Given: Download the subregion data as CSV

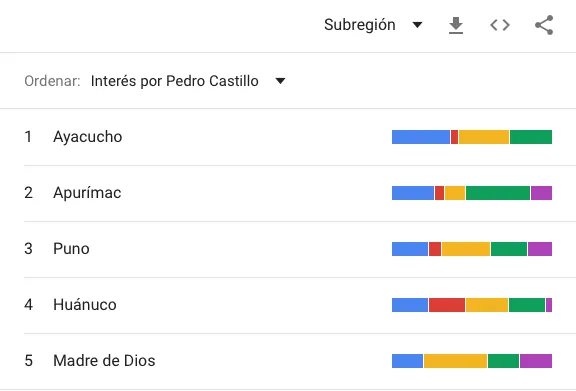Looking at the screenshot, I should (x=456, y=25).
